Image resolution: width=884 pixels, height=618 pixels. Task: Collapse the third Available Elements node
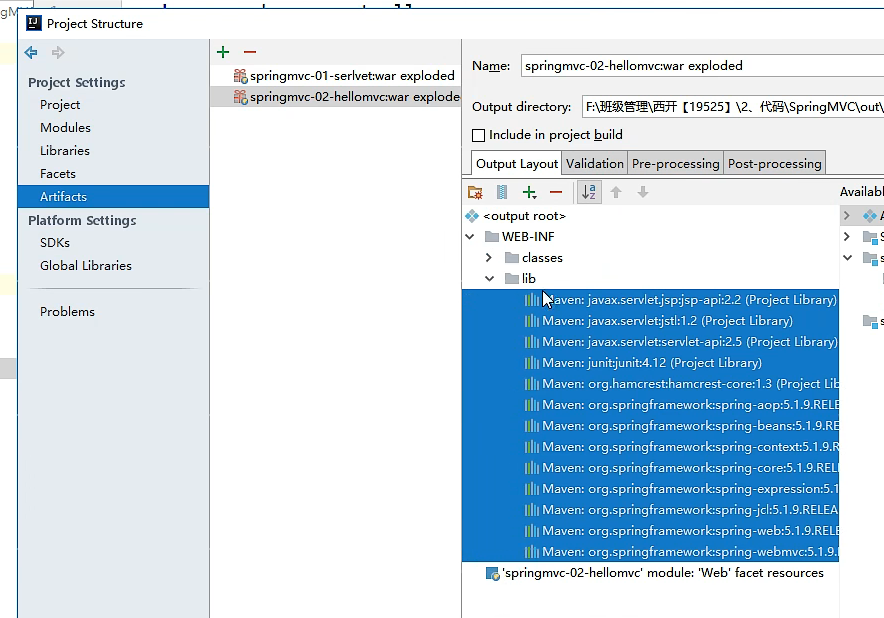click(x=847, y=258)
